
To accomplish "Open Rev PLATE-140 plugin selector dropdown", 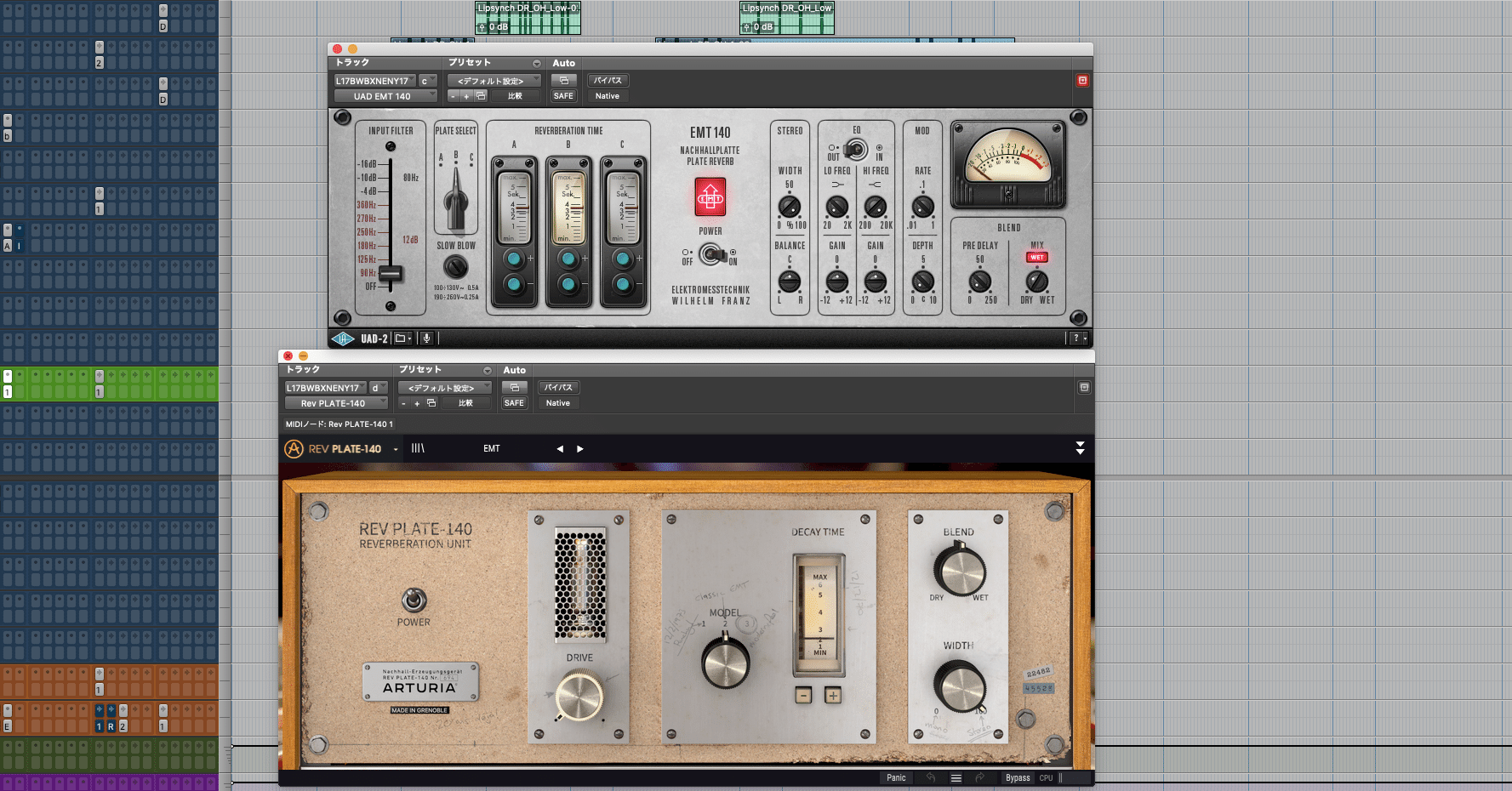I will point(335,403).
